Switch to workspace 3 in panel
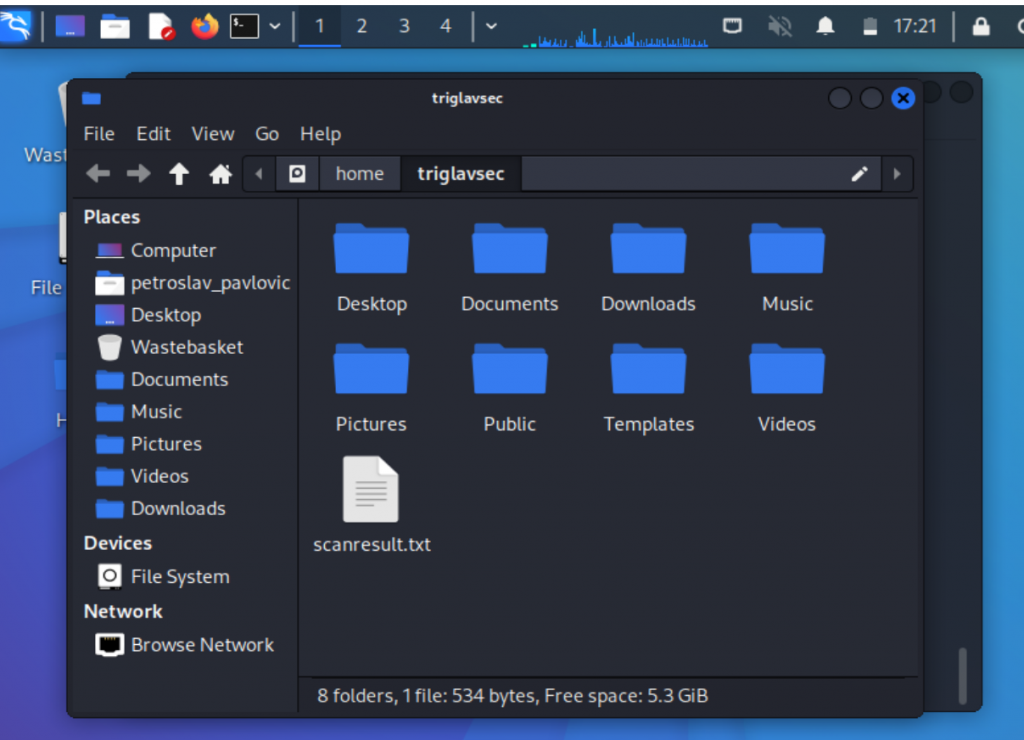This screenshot has width=1024, height=740. click(x=404, y=26)
